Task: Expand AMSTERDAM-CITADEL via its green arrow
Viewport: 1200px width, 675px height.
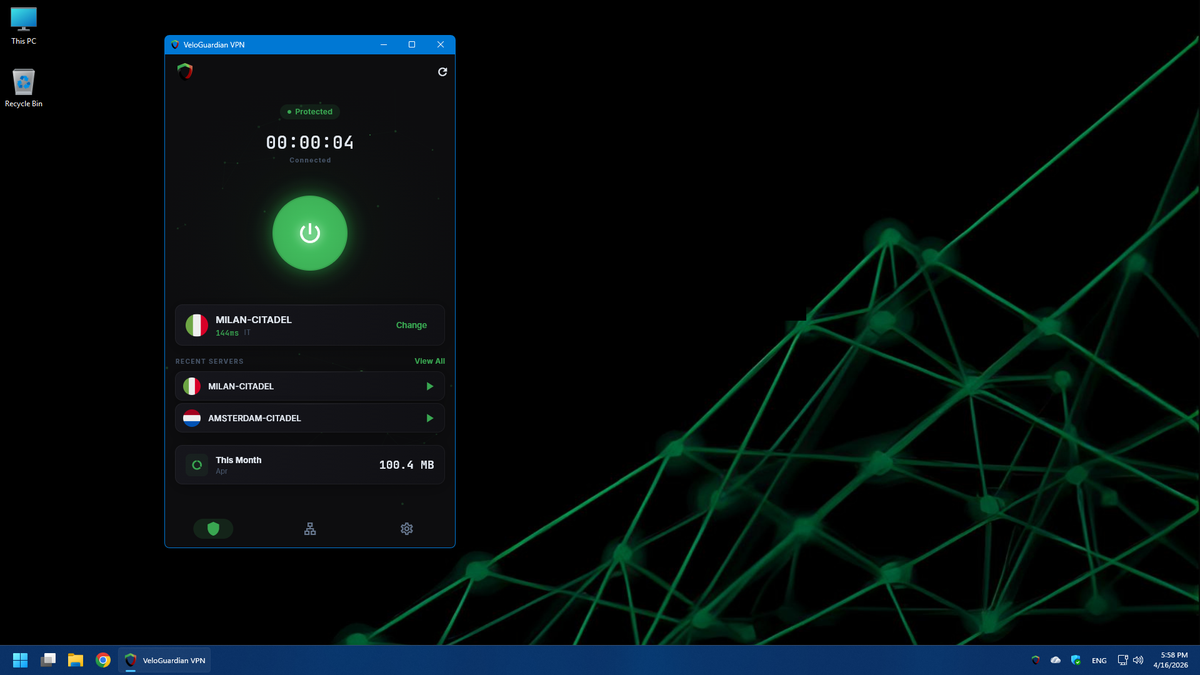Action: tap(429, 418)
